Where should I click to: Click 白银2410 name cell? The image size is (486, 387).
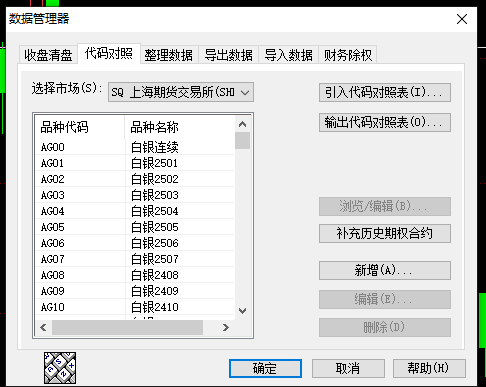(x=180, y=307)
